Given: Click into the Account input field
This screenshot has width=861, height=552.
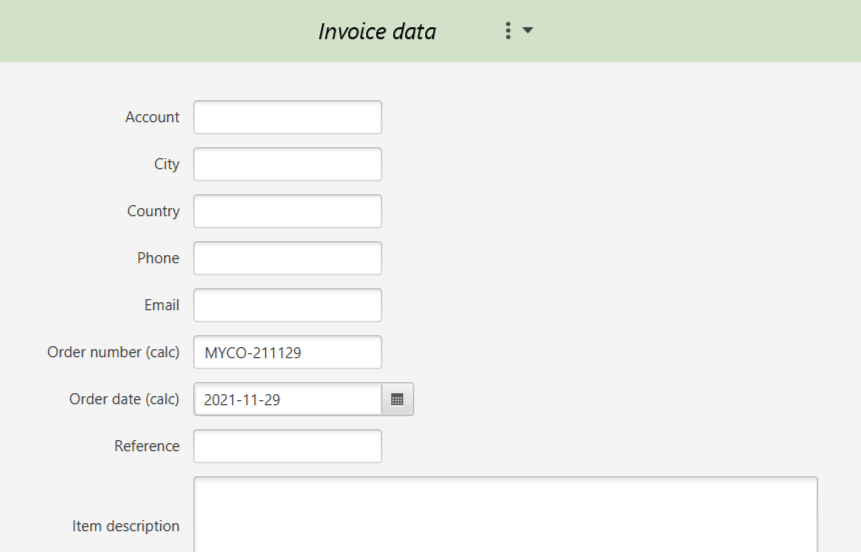Looking at the screenshot, I should pos(287,117).
